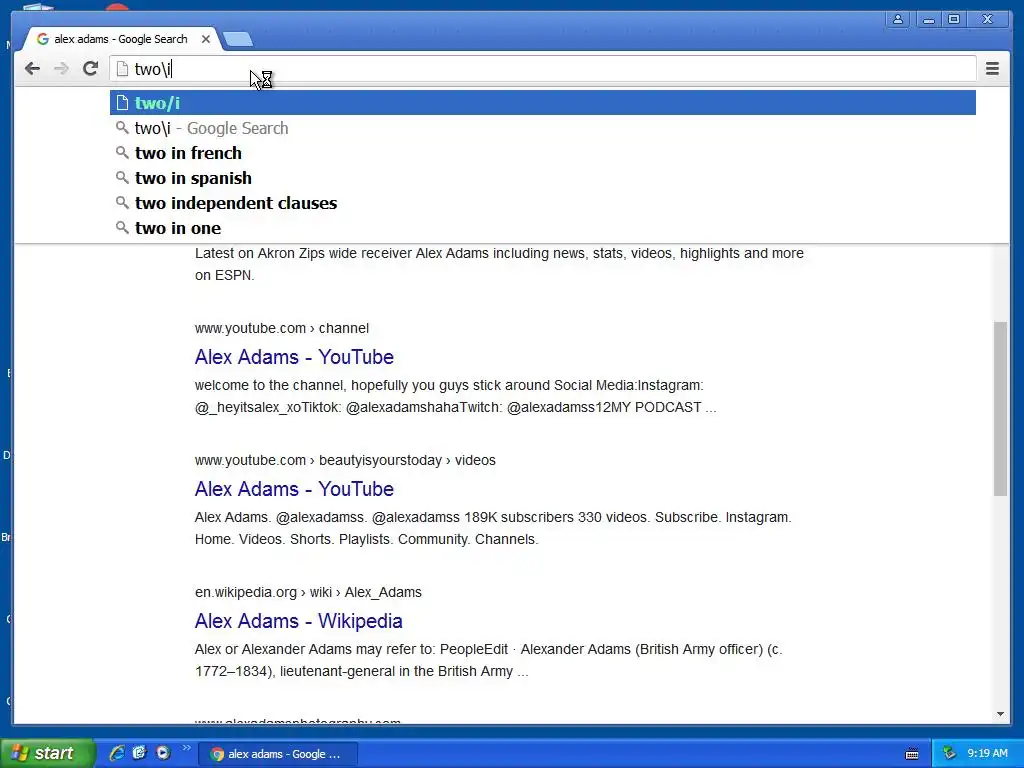Go back with the browser back arrow
The height and width of the screenshot is (768, 1024).
[x=32, y=69]
